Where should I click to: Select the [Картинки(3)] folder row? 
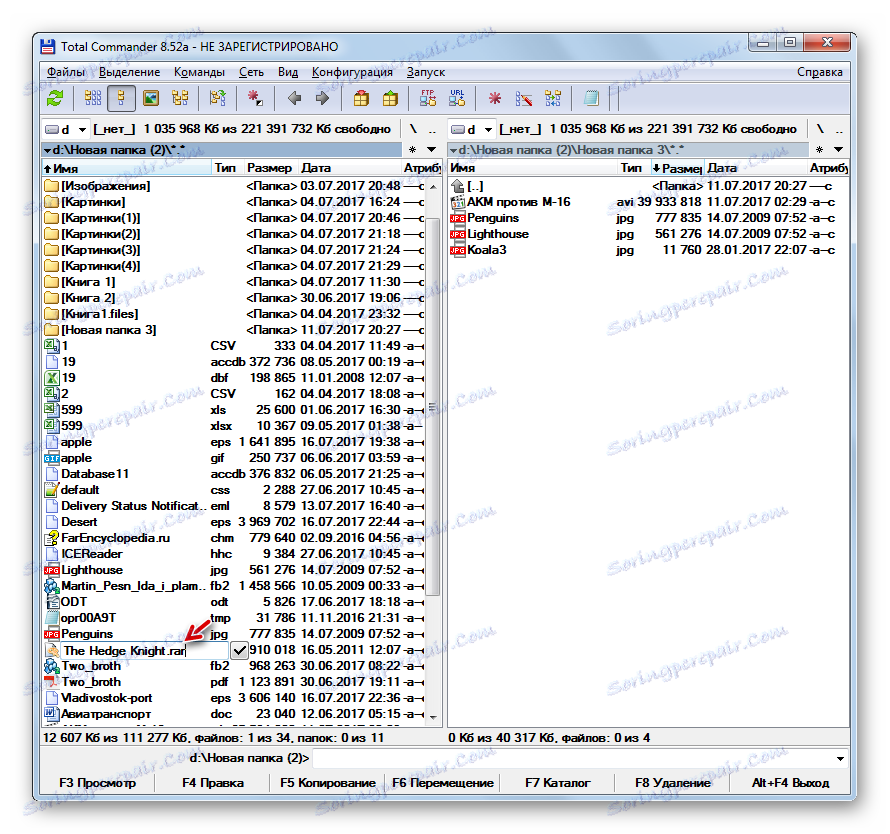click(x=234, y=250)
